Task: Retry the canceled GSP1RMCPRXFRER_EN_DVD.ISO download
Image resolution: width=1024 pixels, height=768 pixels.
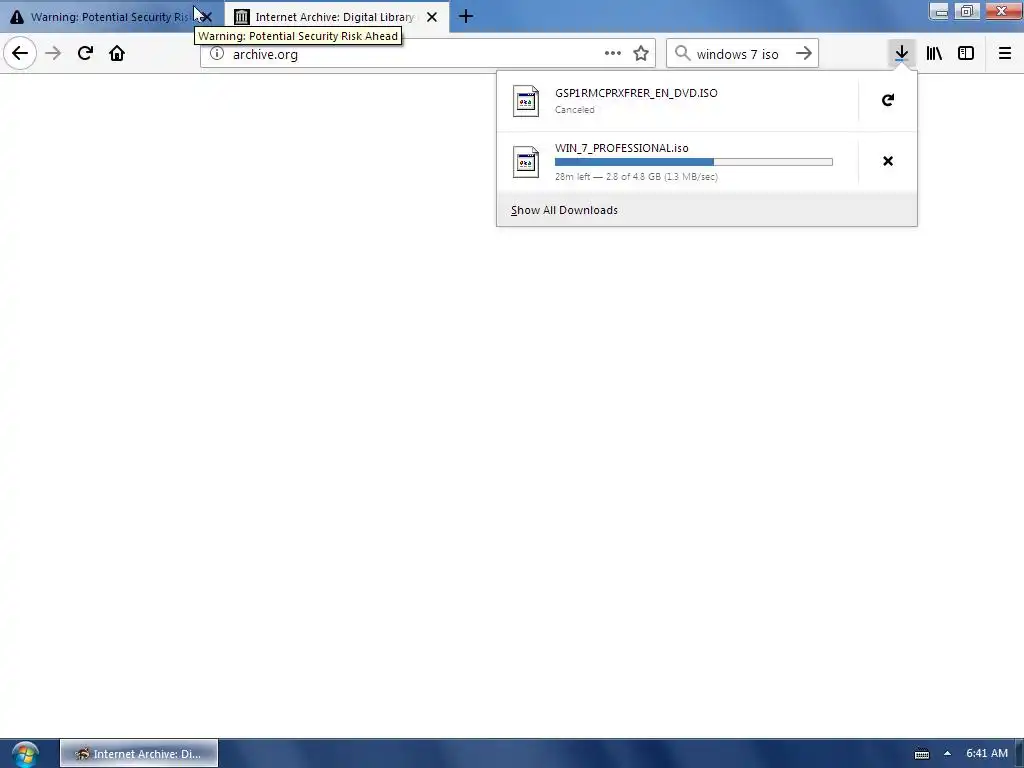Action: (888, 100)
